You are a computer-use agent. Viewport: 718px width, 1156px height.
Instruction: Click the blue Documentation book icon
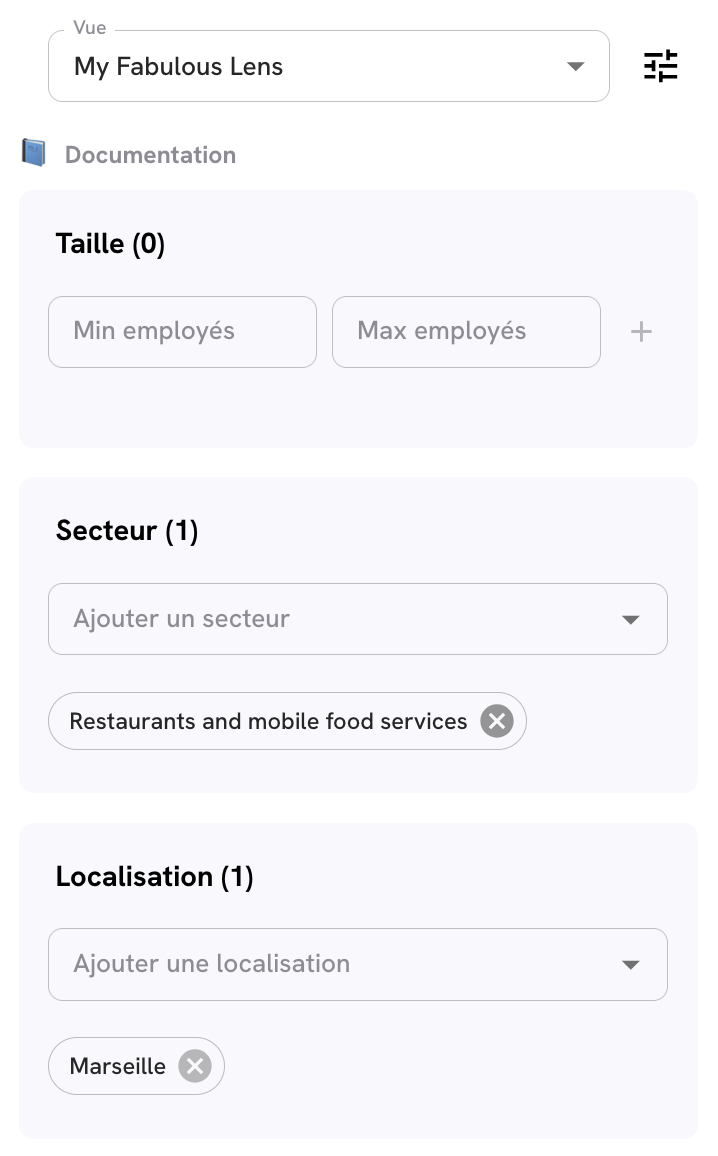point(34,154)
